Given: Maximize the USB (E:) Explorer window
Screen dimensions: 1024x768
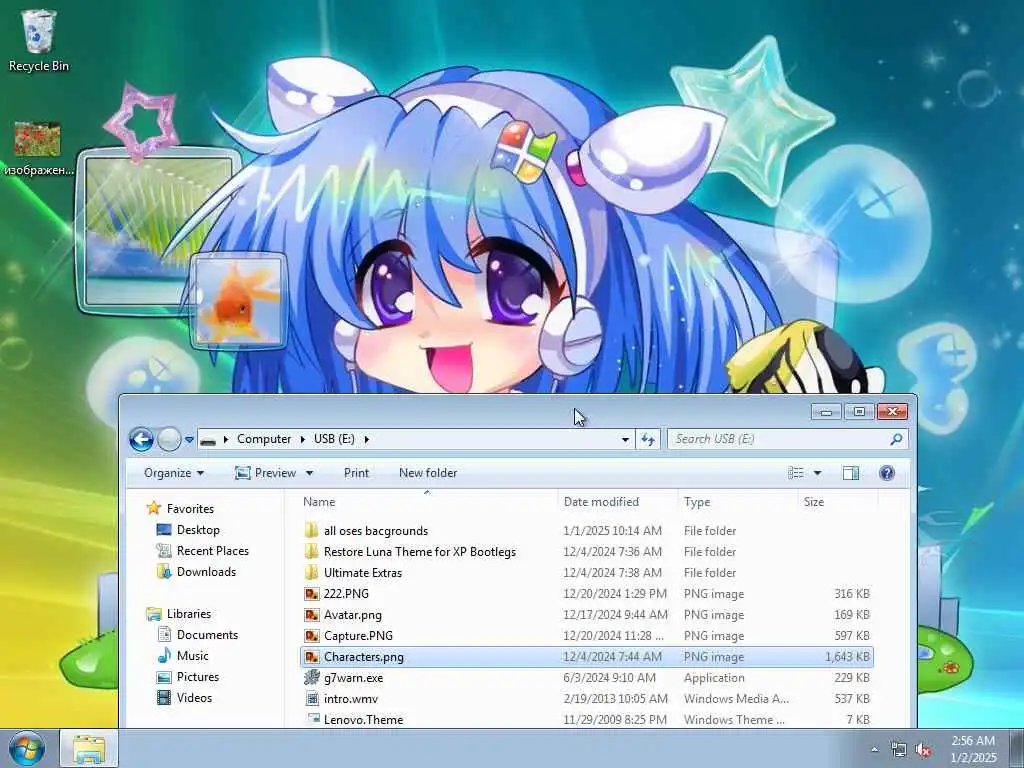Looking at the screenshot, I should tap(859, 411).
